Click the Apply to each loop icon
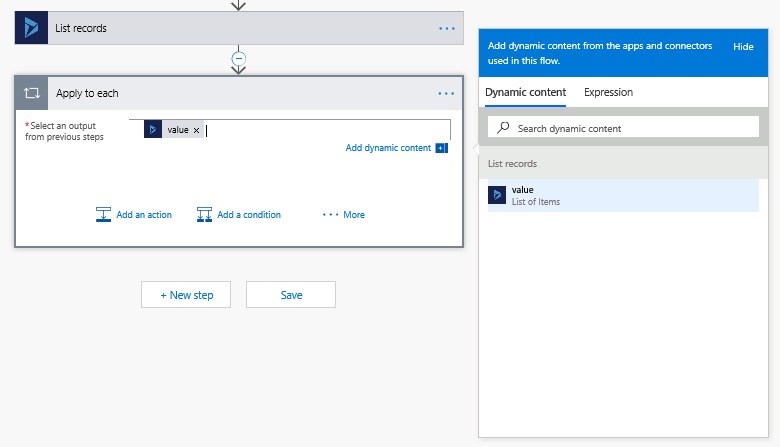 [31, 93]
